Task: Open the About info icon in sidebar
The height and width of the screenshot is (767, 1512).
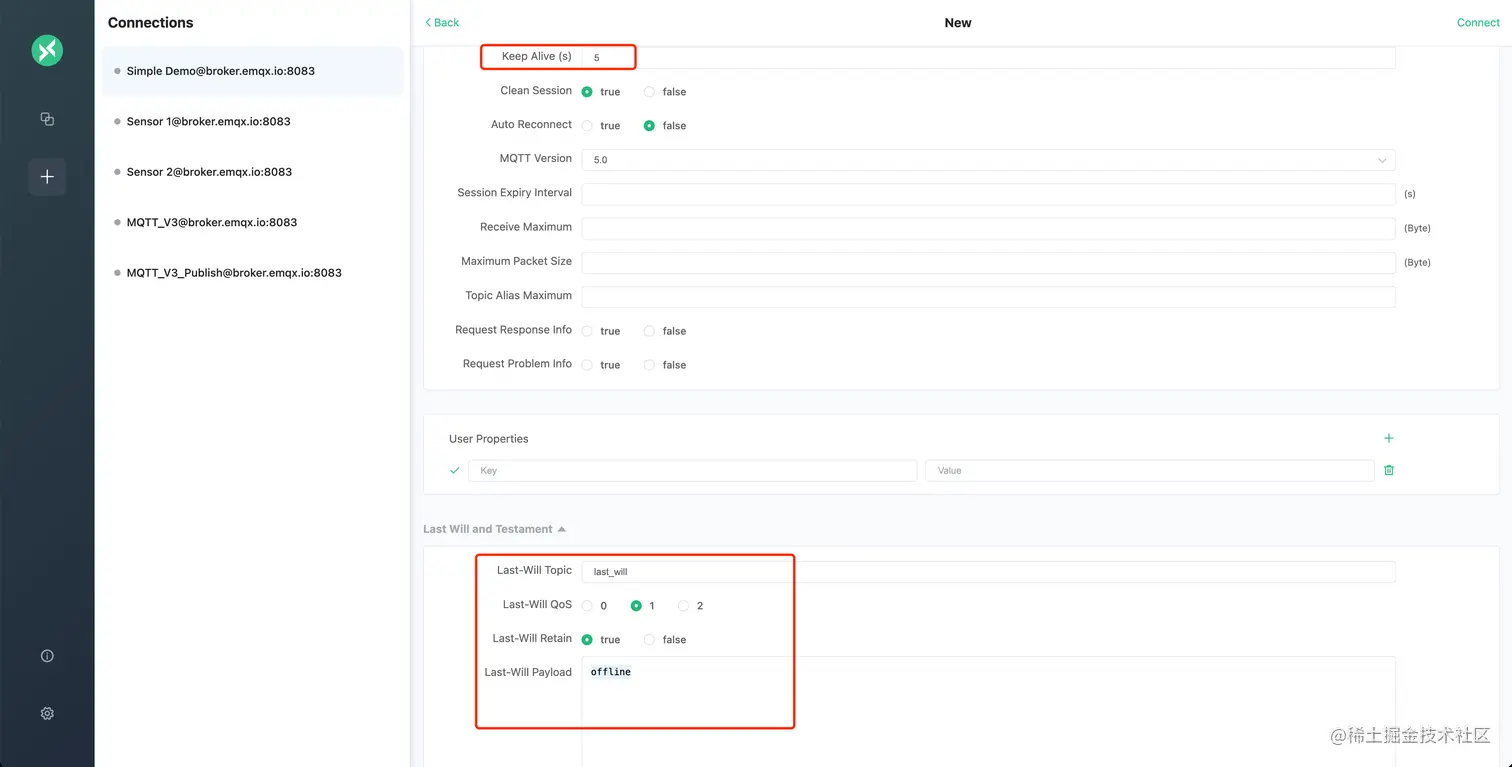Action: [47, 656]
